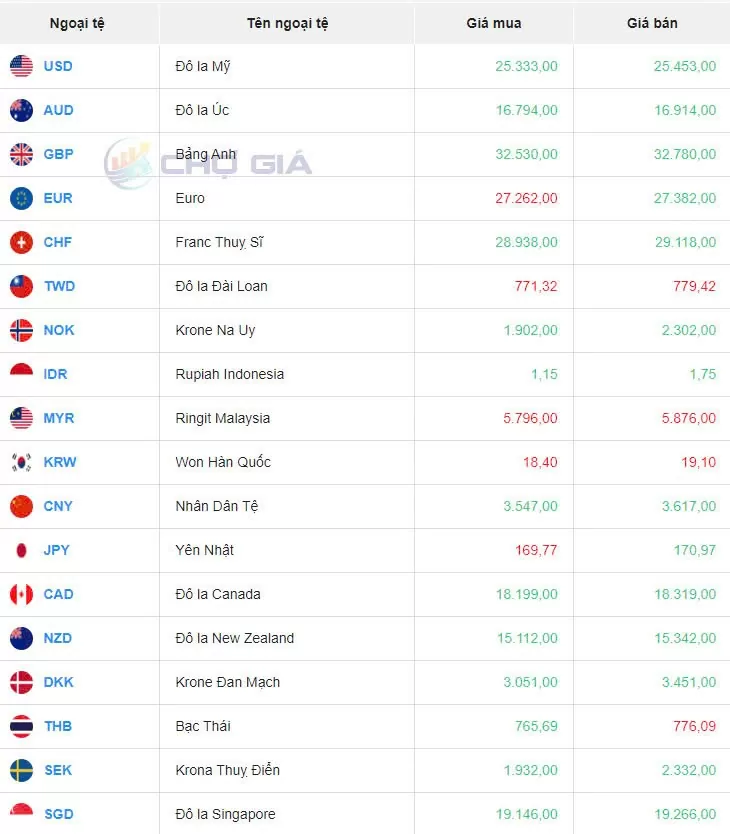Click the Swiss flag icon

pos(21,242)
